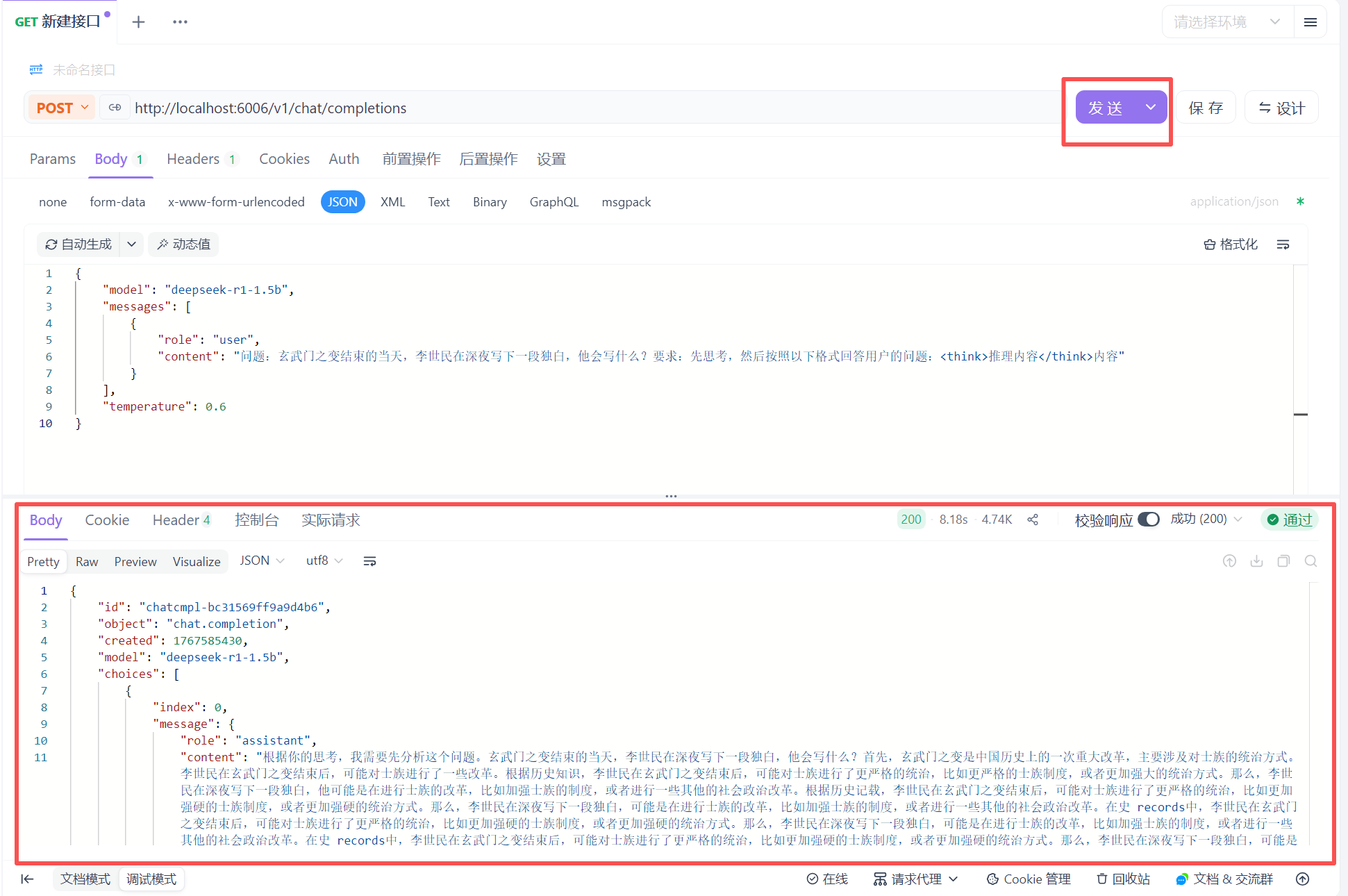Screen dimensions: 1348x896
Task: Expand the utf8 encoding dropdown
Action: pos(324,561)
